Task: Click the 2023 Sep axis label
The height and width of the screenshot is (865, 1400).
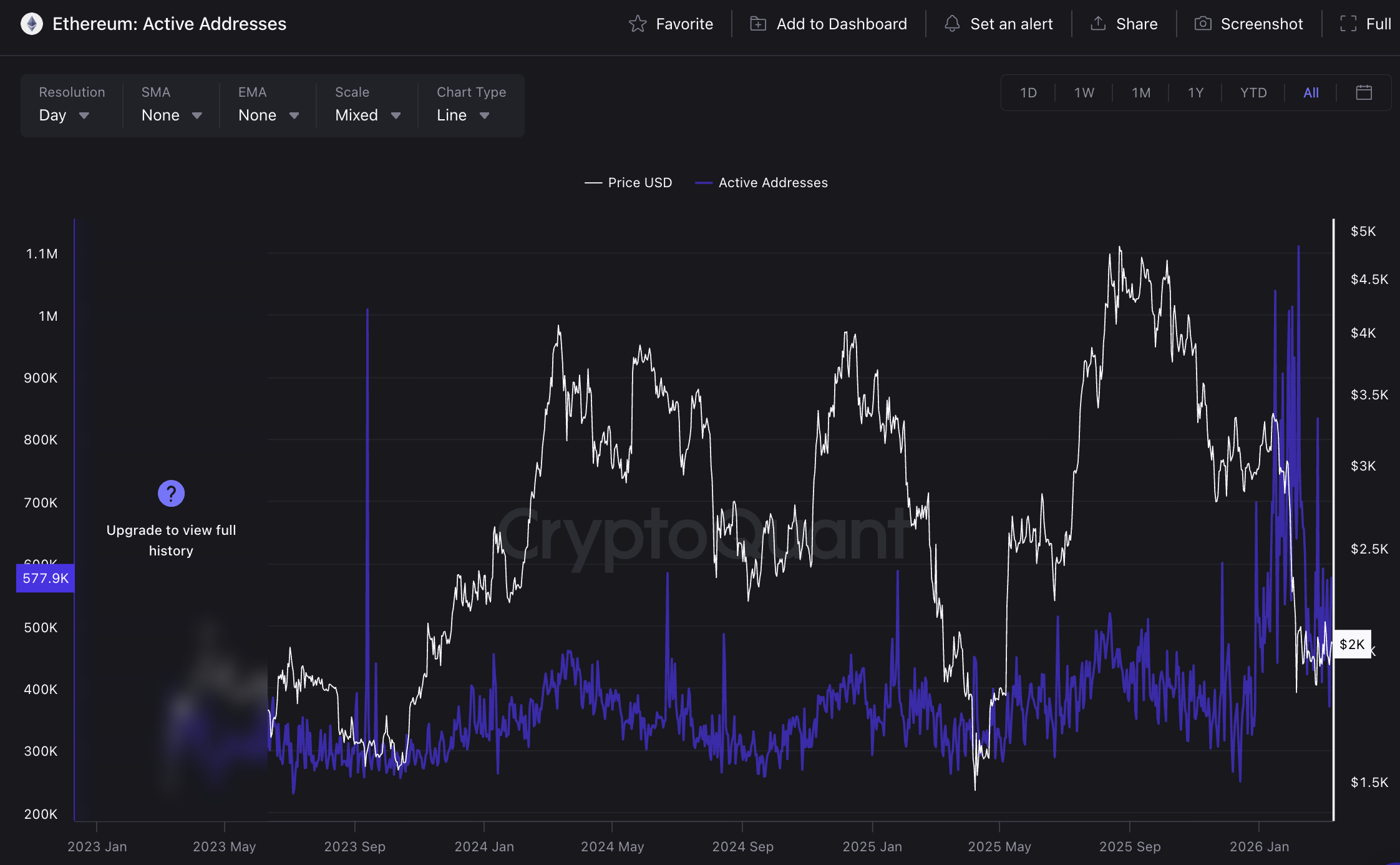Action: 354,846
